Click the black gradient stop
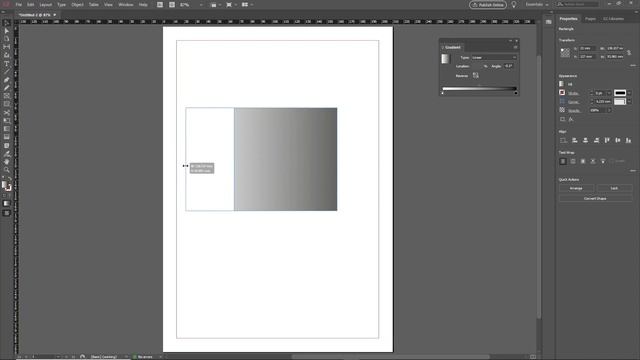The height and width of the screenshot is (360, 640). (516, 93)
